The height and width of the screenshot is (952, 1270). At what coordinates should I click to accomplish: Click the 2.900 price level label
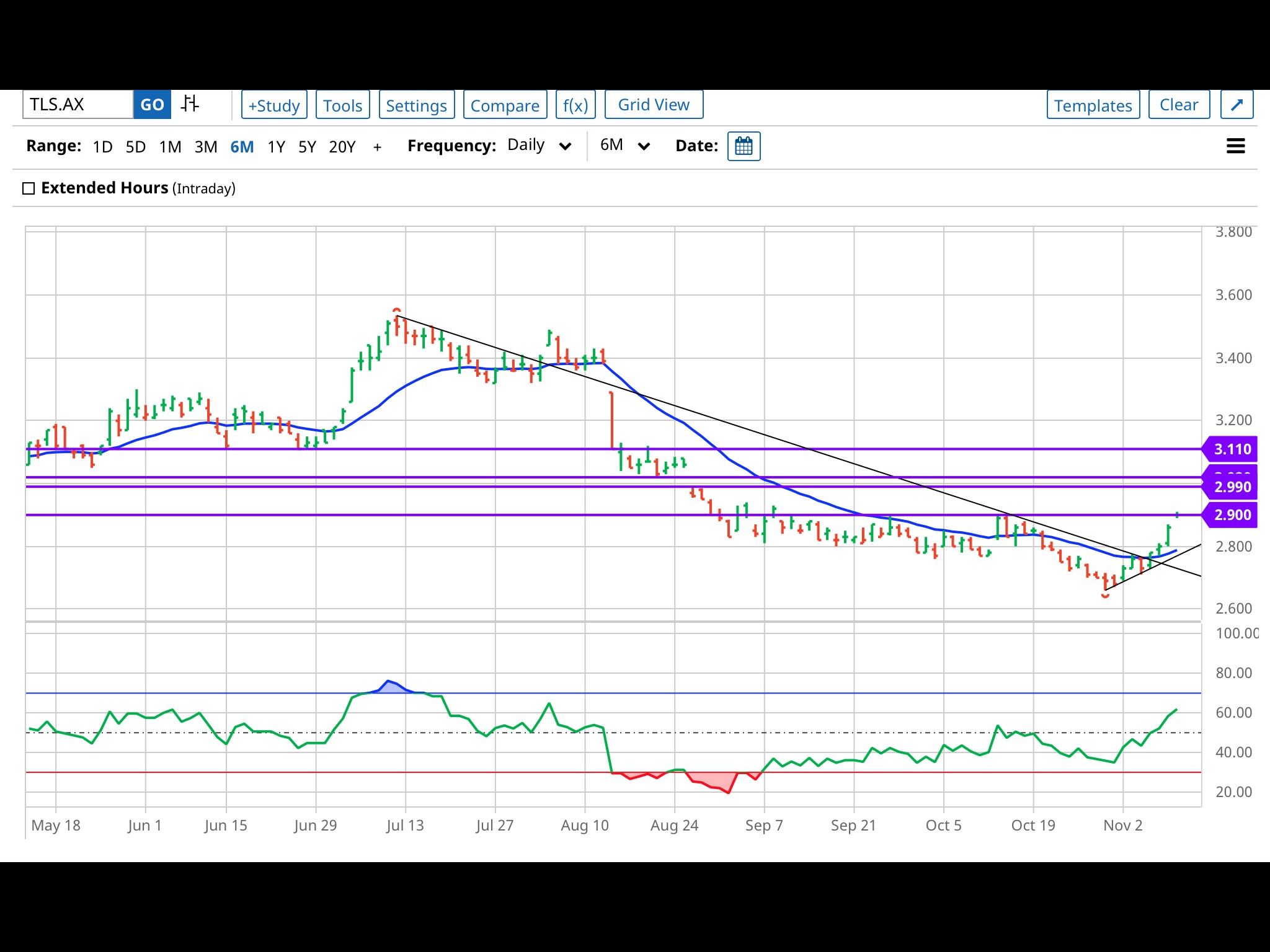(x=1232, y=515)
